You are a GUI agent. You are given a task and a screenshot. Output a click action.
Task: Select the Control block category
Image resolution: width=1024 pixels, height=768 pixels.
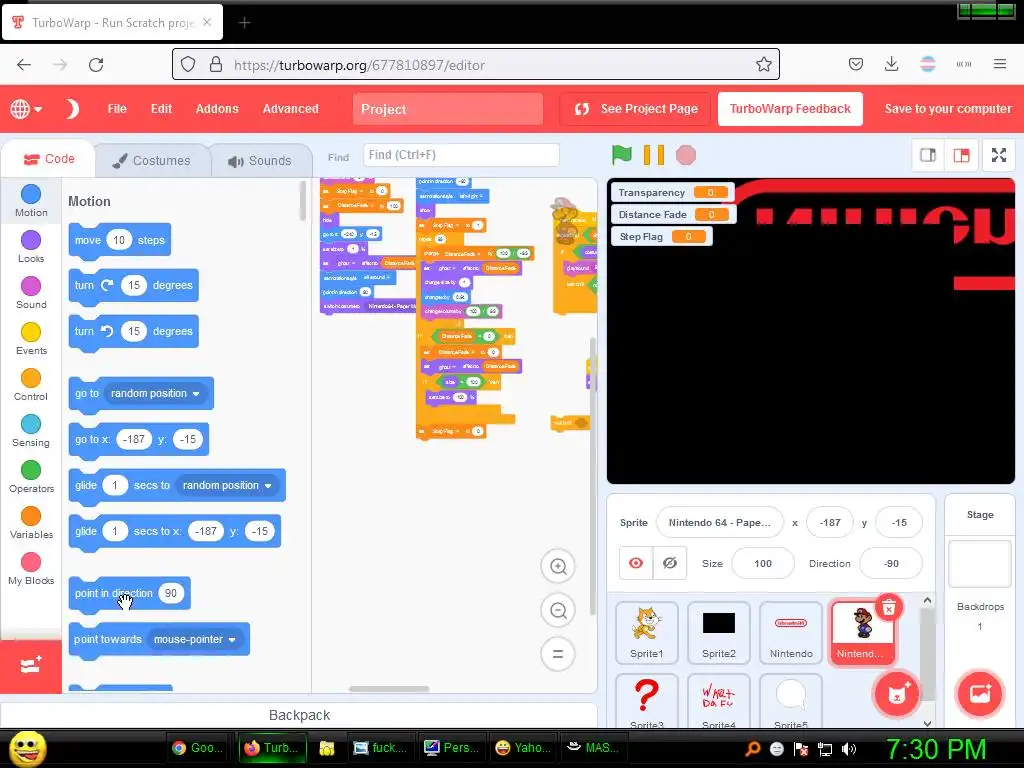coord(31,385)
